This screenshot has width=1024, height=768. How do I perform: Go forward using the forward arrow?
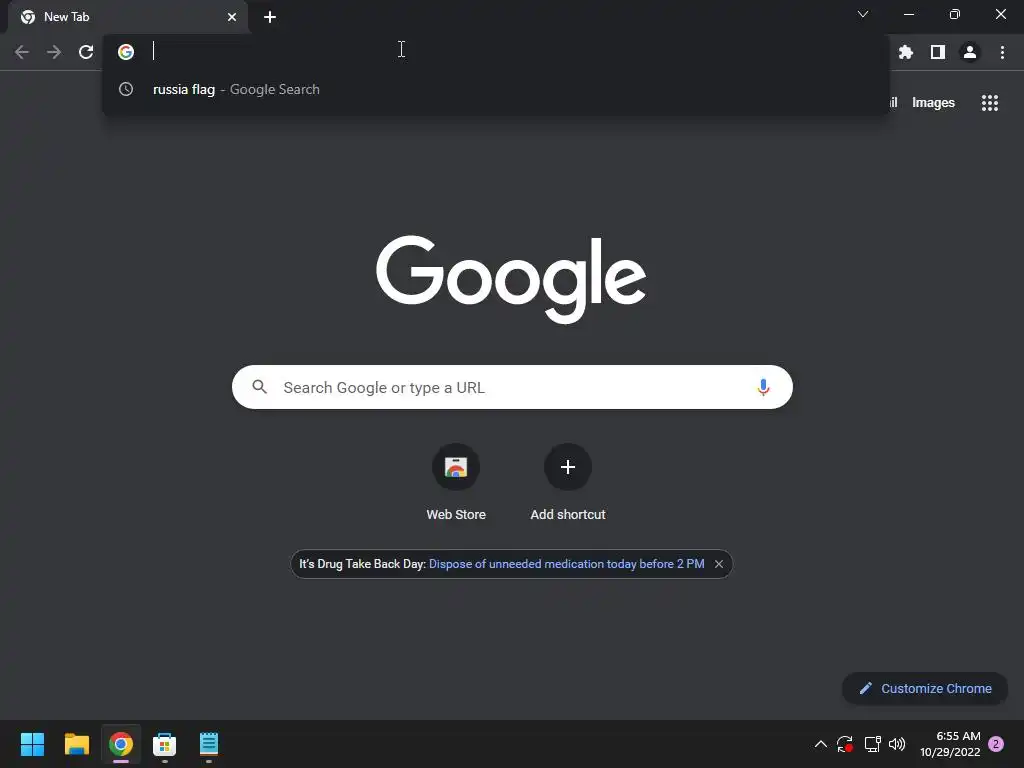(54, 52)
